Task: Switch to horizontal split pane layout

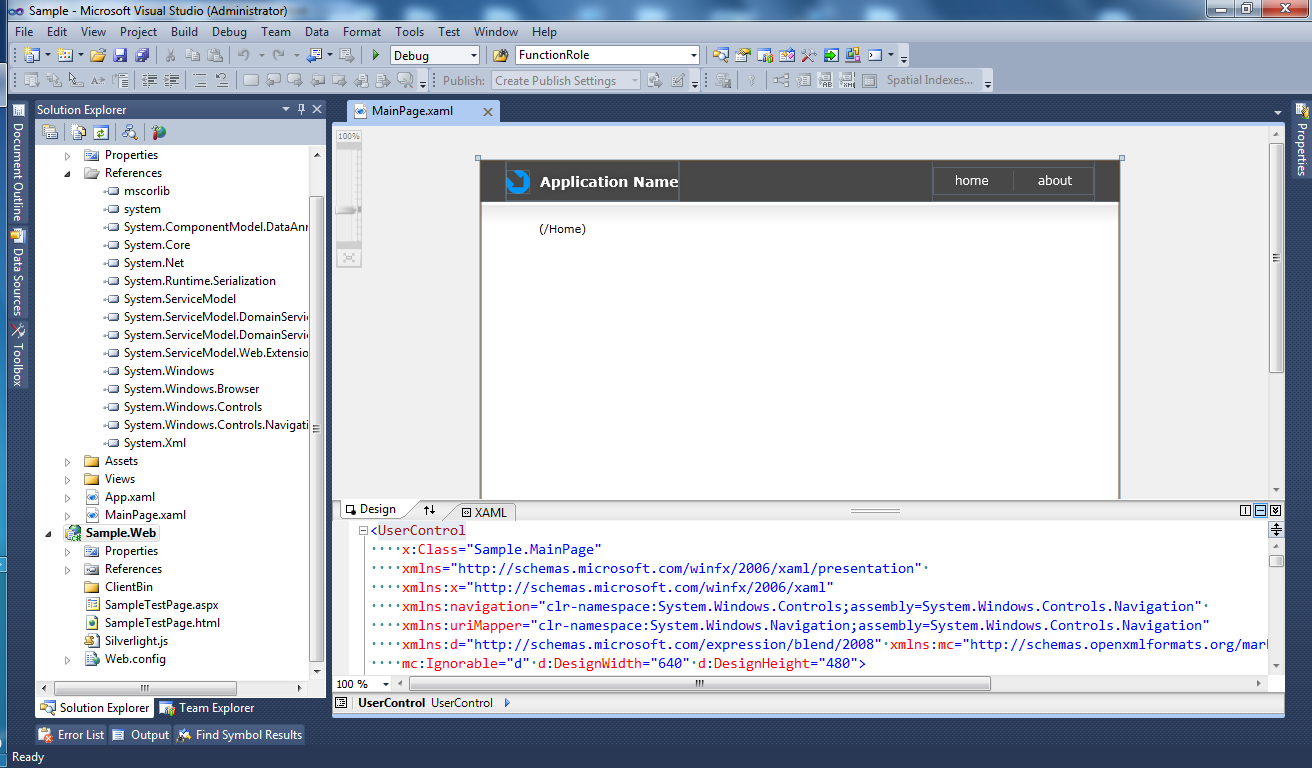Action: (x=1260, y=511)
